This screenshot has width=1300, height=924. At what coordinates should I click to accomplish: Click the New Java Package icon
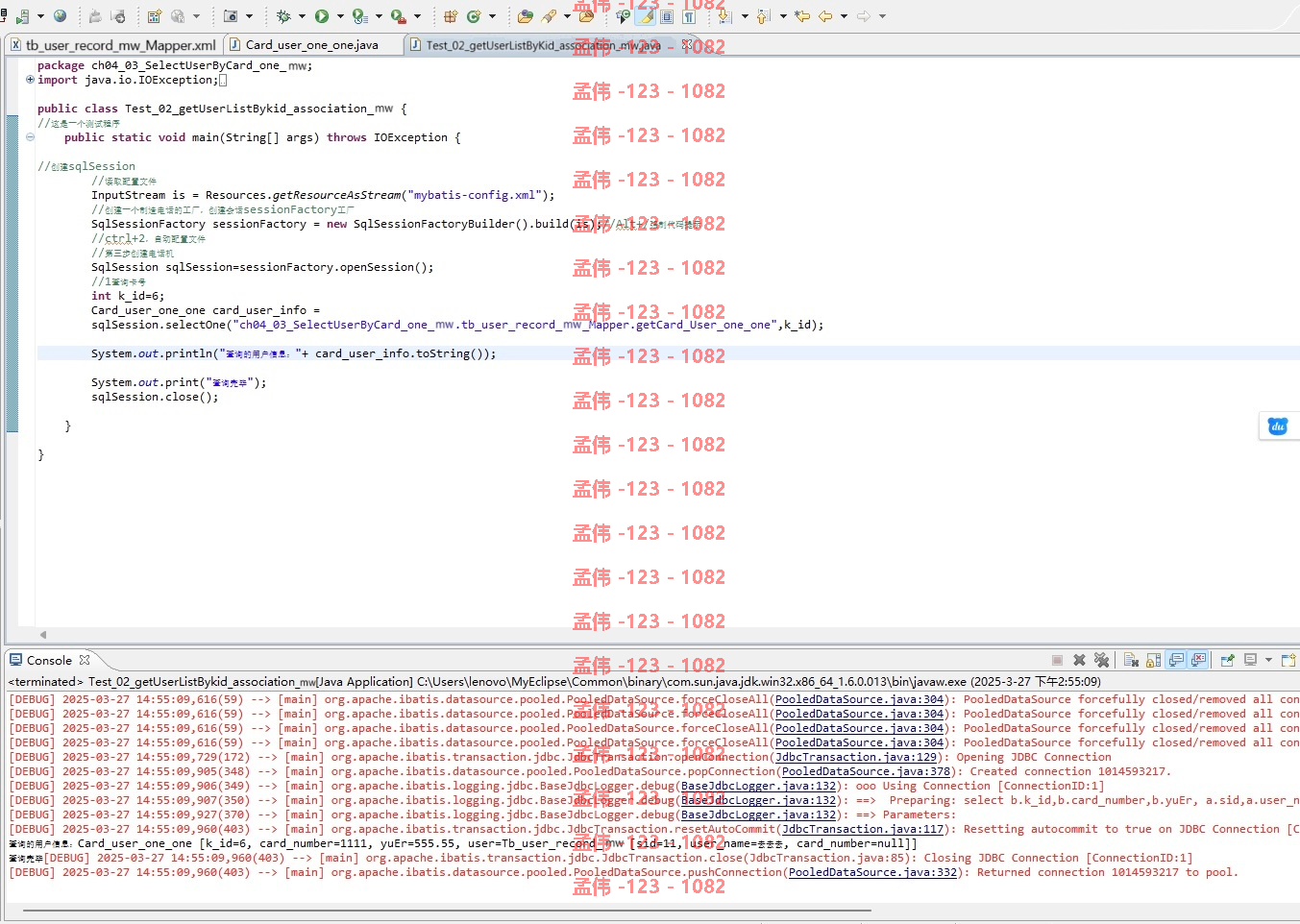point(450,16)
